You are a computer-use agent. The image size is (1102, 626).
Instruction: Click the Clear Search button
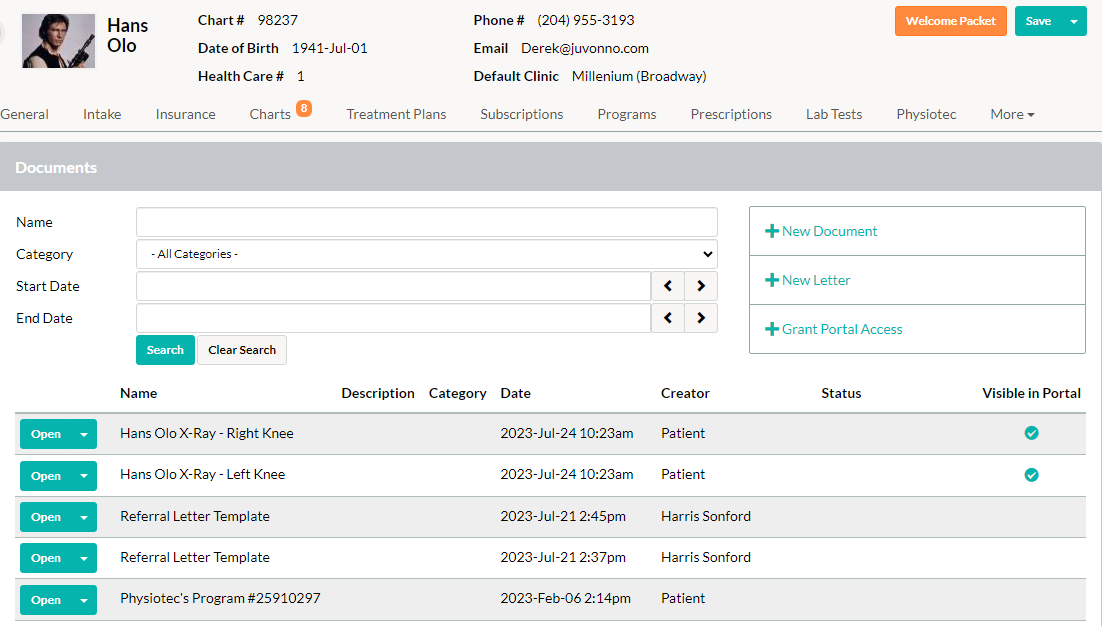[x=241, y=350]
